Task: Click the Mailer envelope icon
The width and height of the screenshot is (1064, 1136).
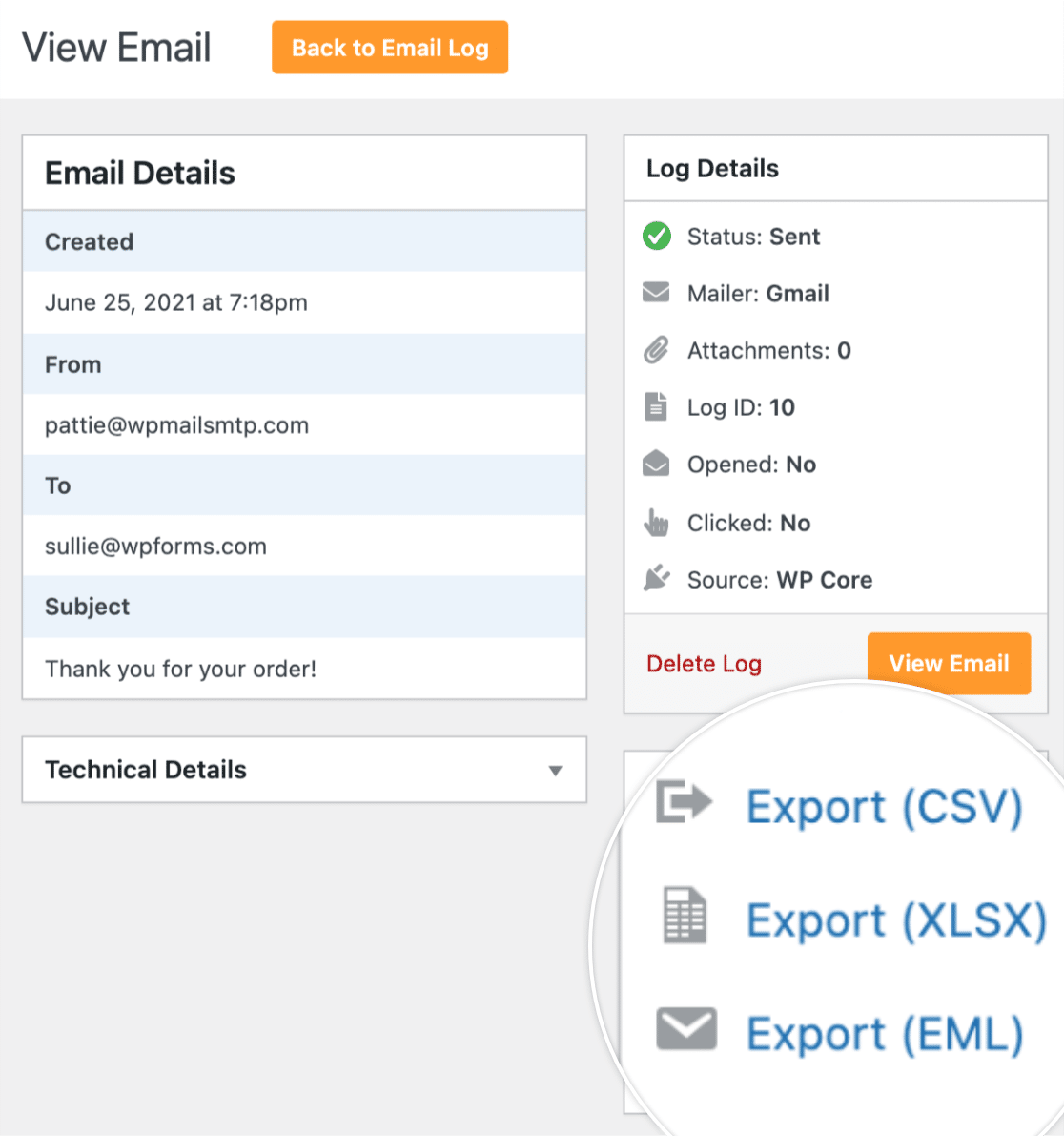Action: tap(656, 293)
